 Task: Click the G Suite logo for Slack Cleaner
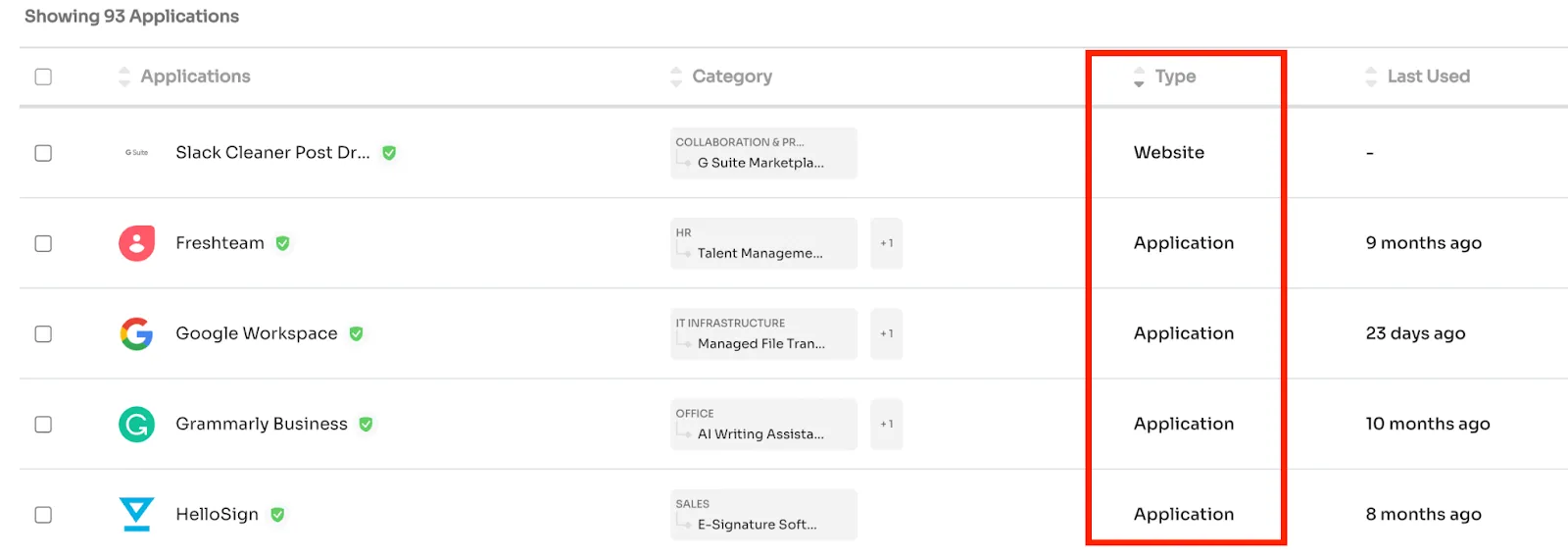(136, 153)
